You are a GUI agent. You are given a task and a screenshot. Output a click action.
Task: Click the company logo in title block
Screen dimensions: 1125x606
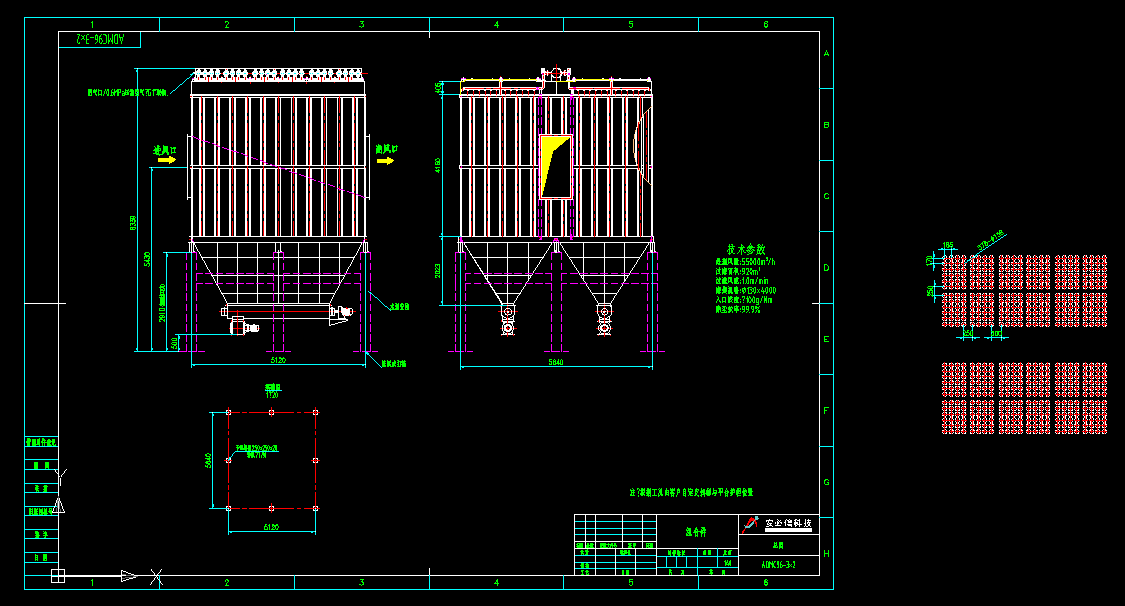751,523
